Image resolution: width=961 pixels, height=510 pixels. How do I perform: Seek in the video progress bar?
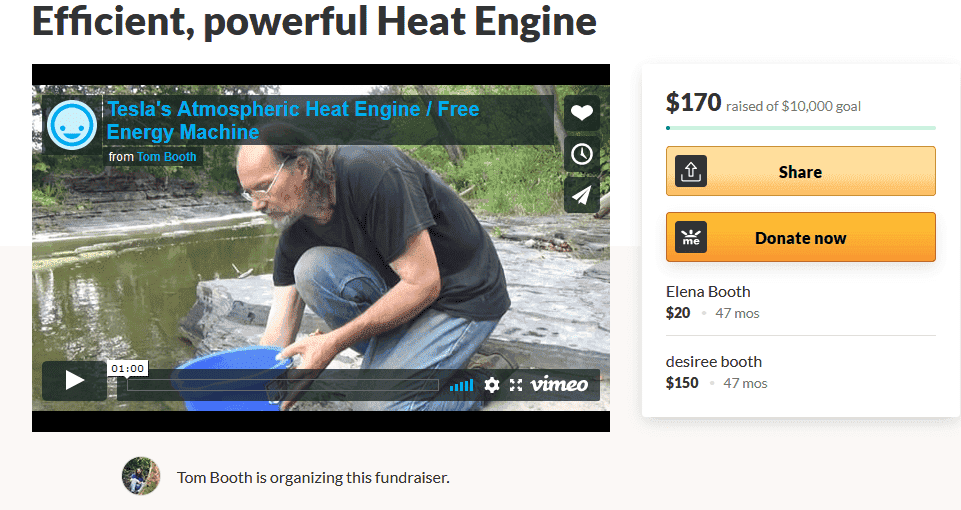(283, 385)
